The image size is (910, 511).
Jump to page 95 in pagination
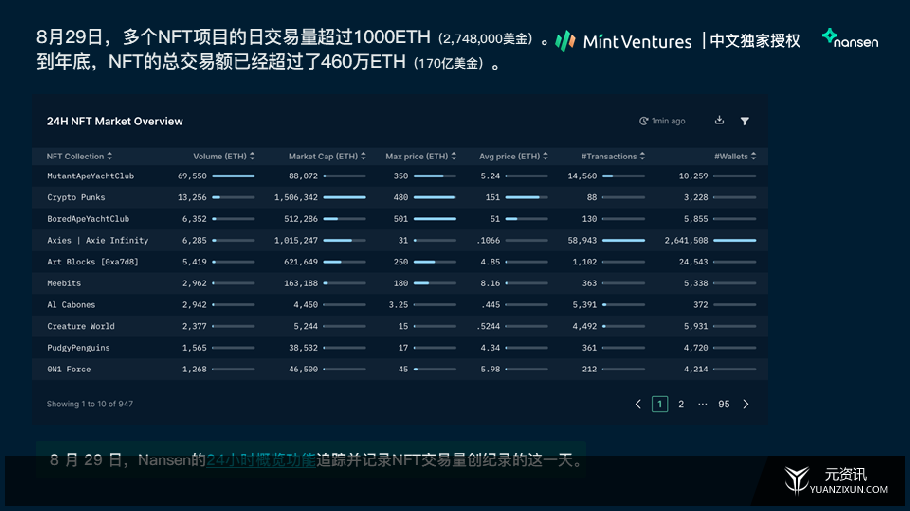(x=724, y=404)
